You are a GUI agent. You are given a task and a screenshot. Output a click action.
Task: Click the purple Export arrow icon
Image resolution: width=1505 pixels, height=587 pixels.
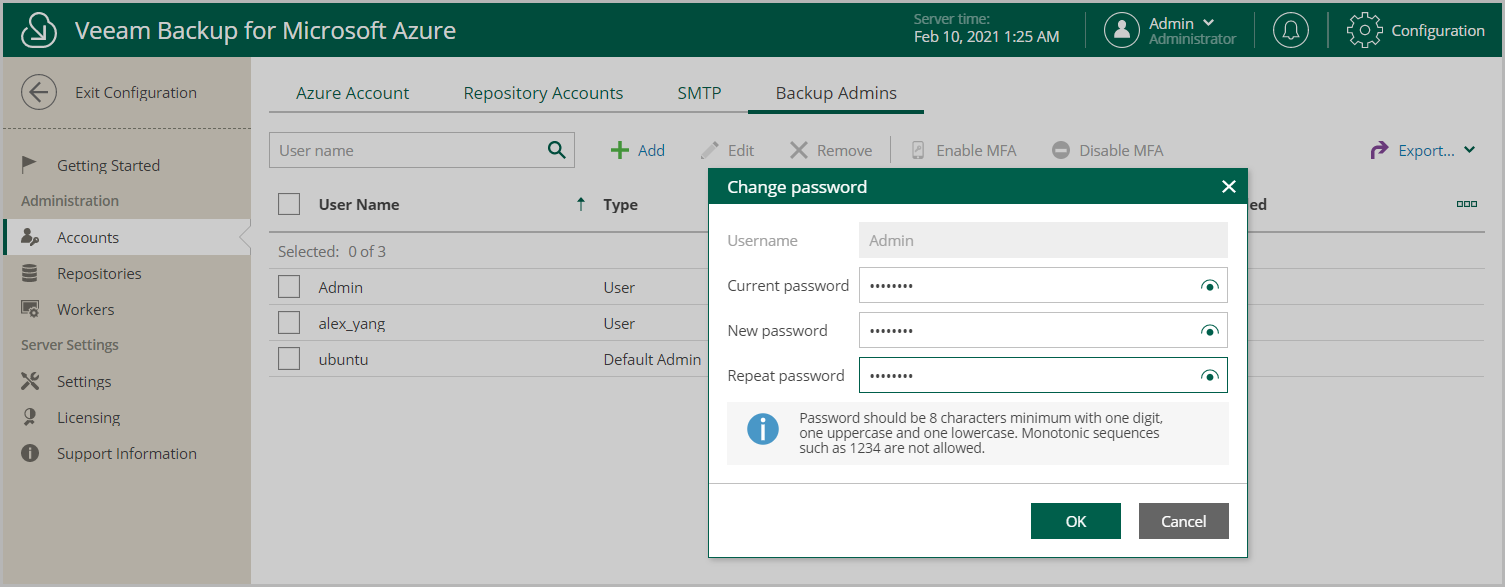pos(1379,150)
